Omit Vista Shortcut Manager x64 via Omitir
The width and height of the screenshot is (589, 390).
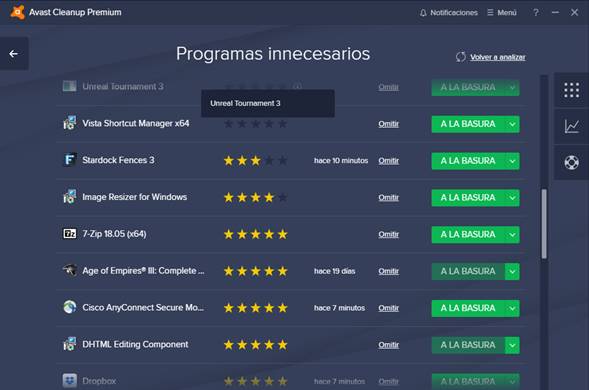pos(388,124)
